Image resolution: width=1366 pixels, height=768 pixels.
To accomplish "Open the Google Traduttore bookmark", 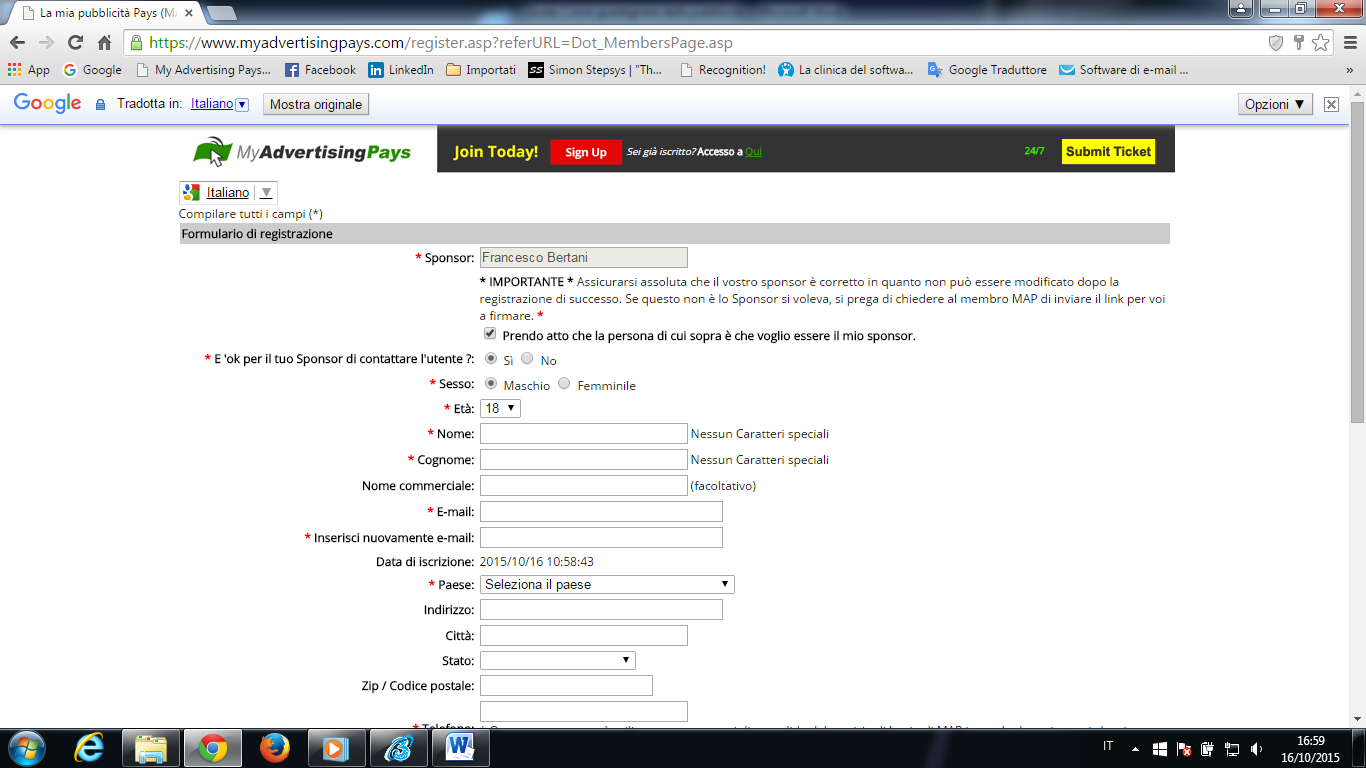I will click(987, 70).
